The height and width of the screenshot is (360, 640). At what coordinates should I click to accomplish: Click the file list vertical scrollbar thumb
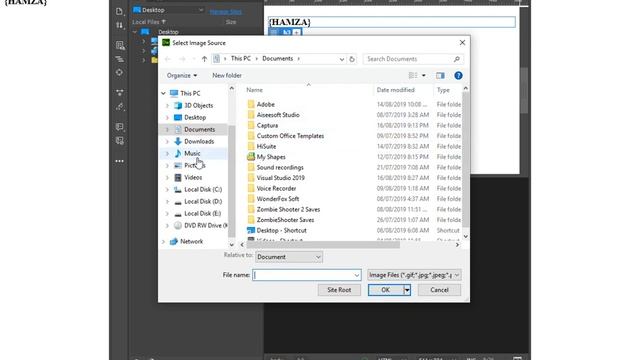465,160
